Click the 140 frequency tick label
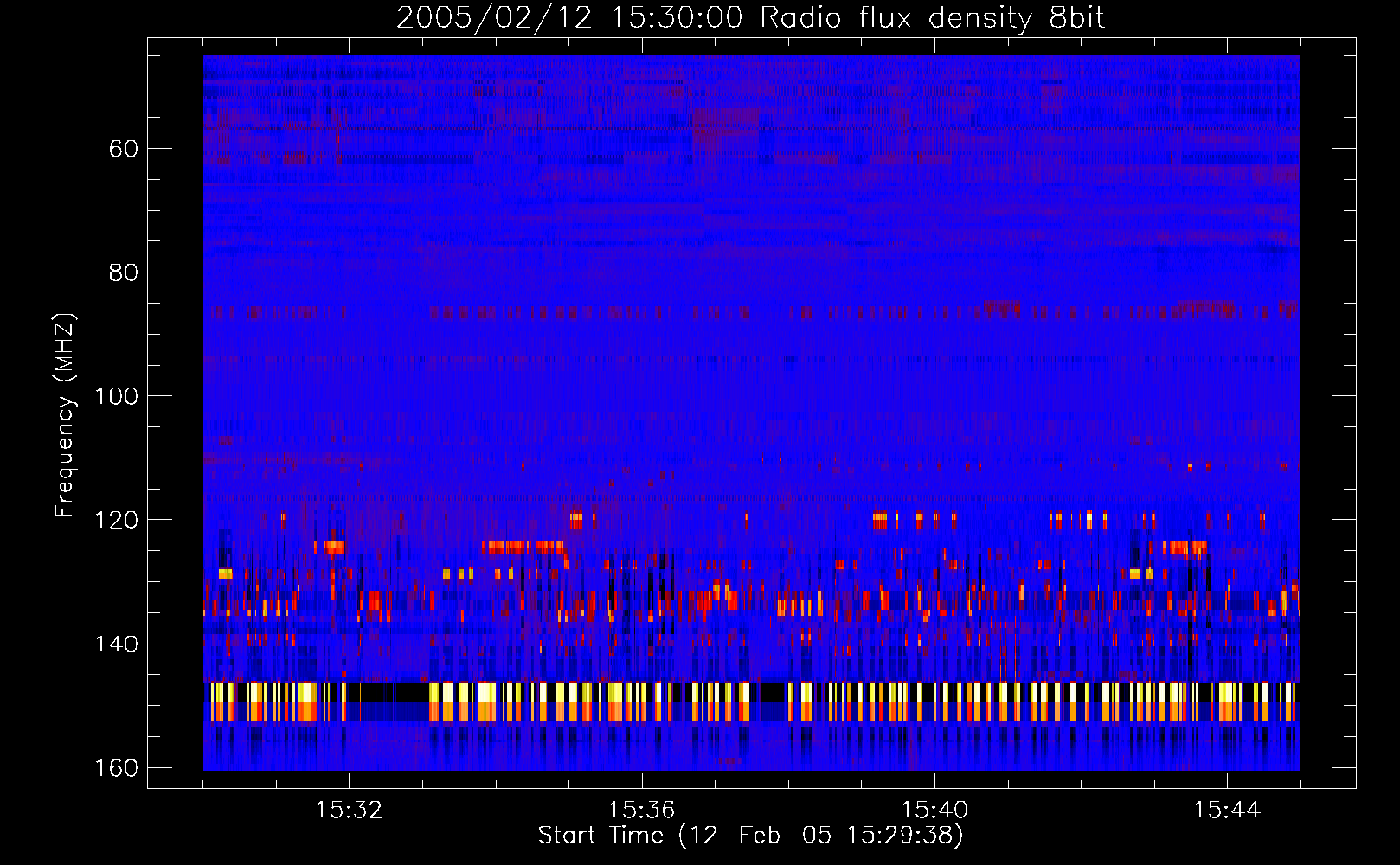The width and height of the screenshot is (1400, 865). [116, 644]
